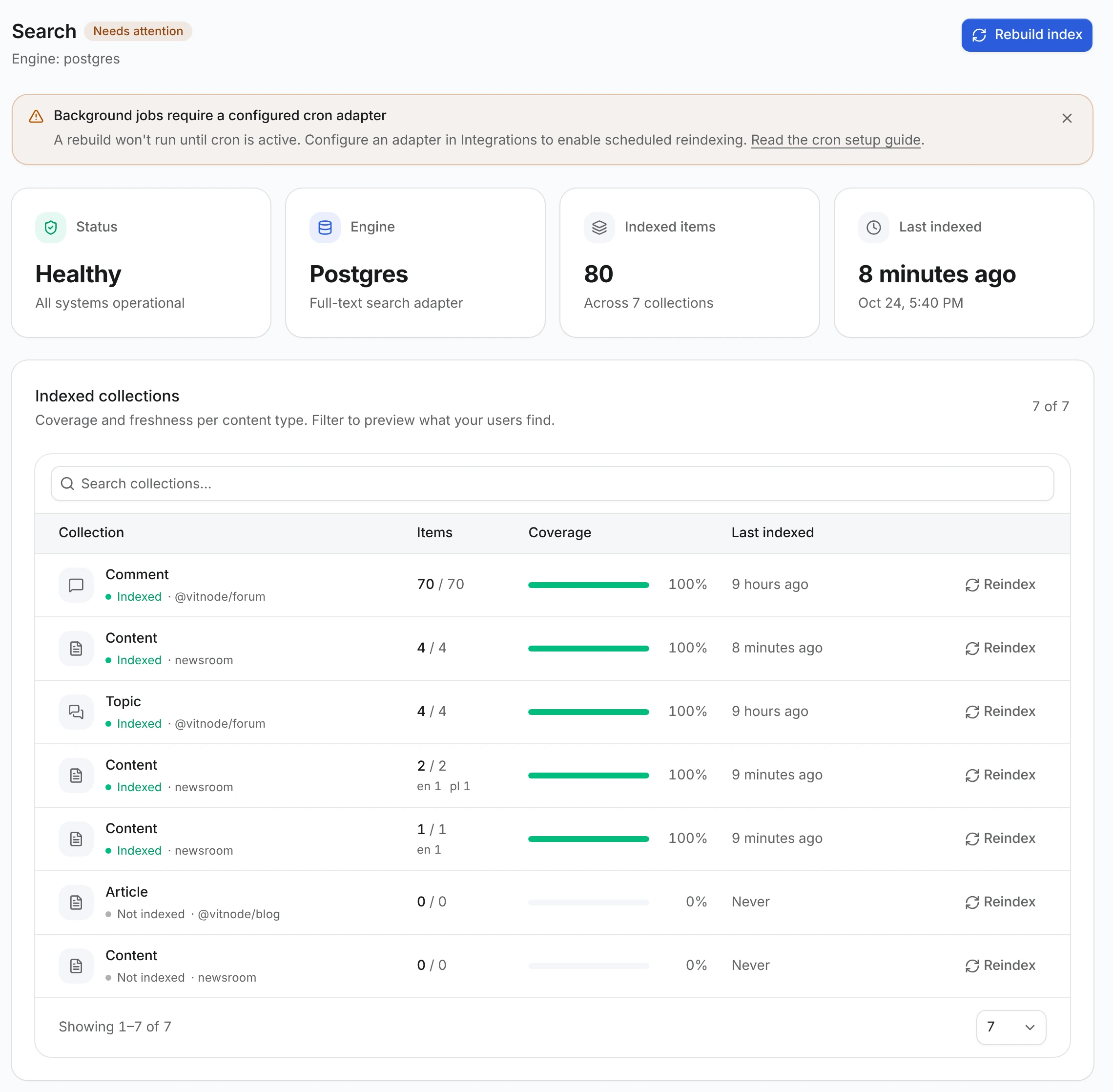Click the Topic collection name
The width and height of the screenshot is (1113, 1092).
click(123, 701)
